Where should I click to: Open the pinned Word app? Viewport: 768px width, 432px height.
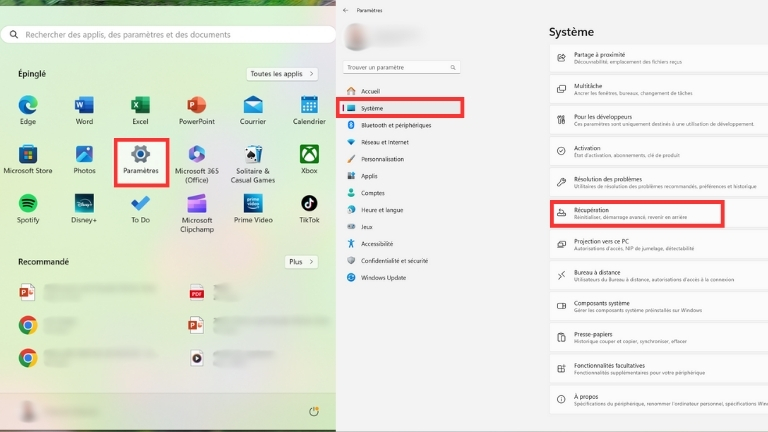tap(84, 104)
